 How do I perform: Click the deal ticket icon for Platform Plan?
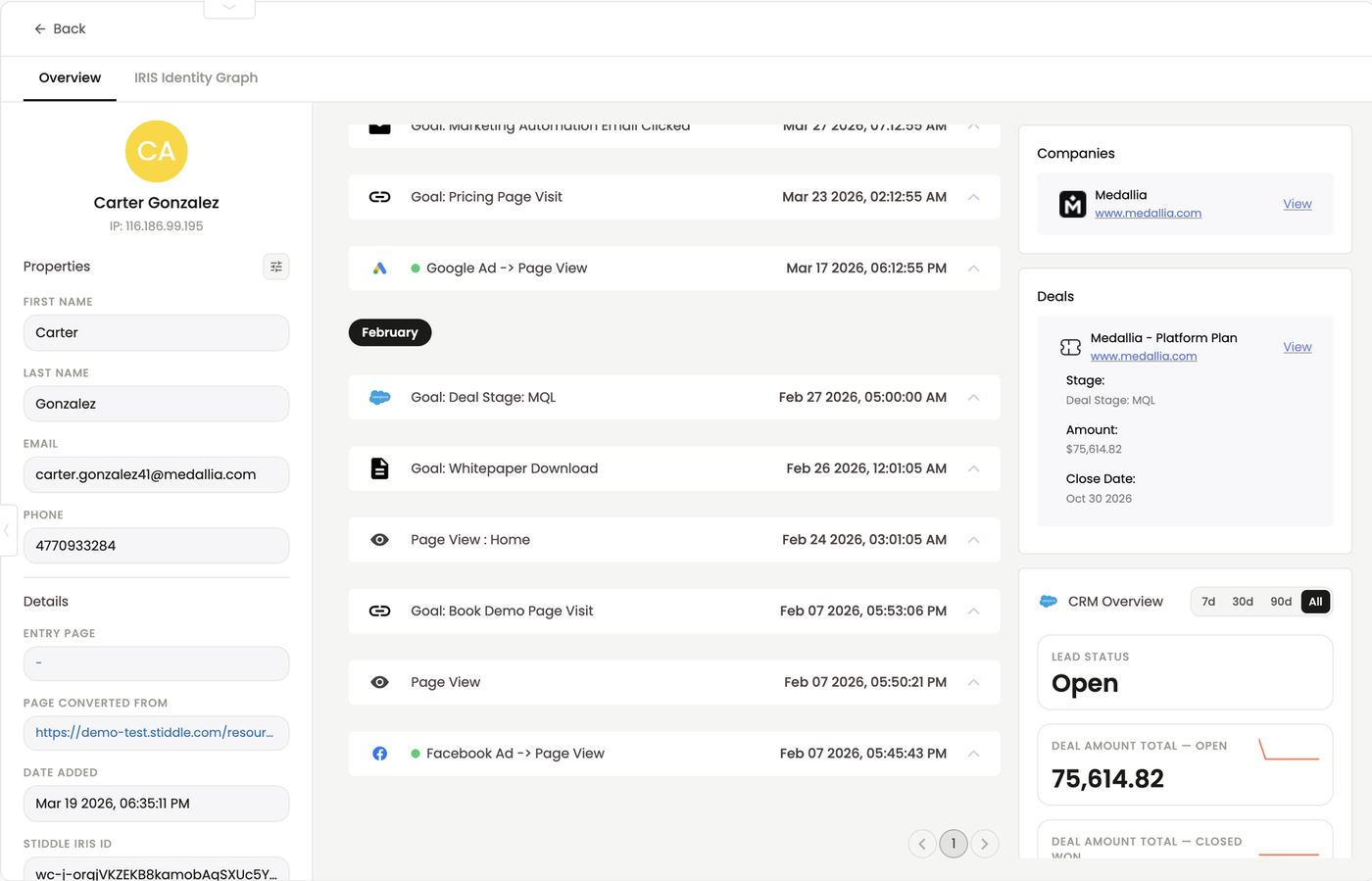click(1070, 347)
